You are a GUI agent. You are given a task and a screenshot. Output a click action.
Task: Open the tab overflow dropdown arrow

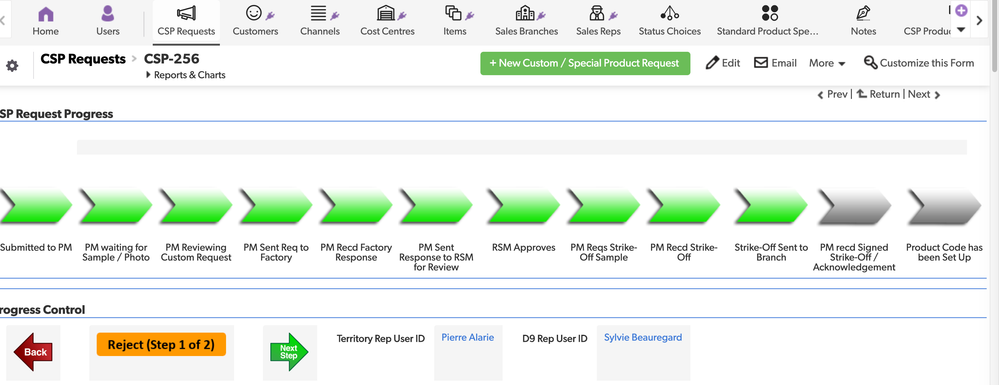pyautogui.click(x=961, y=29)
